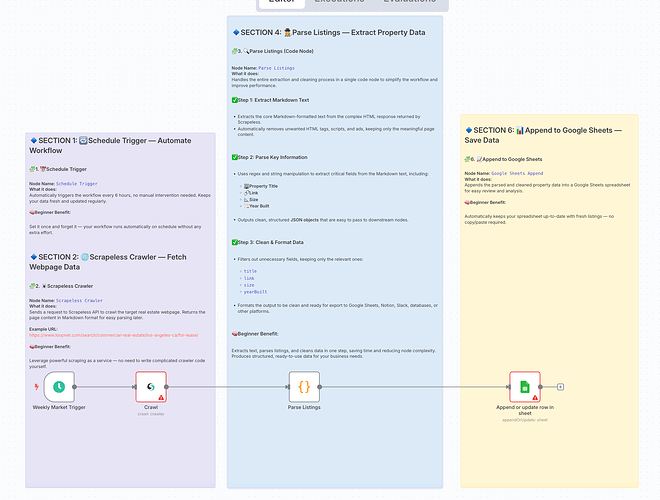Click output handle of Weekly Market Trigger
The width and height of the screenshot is (660, 500).
75,387
